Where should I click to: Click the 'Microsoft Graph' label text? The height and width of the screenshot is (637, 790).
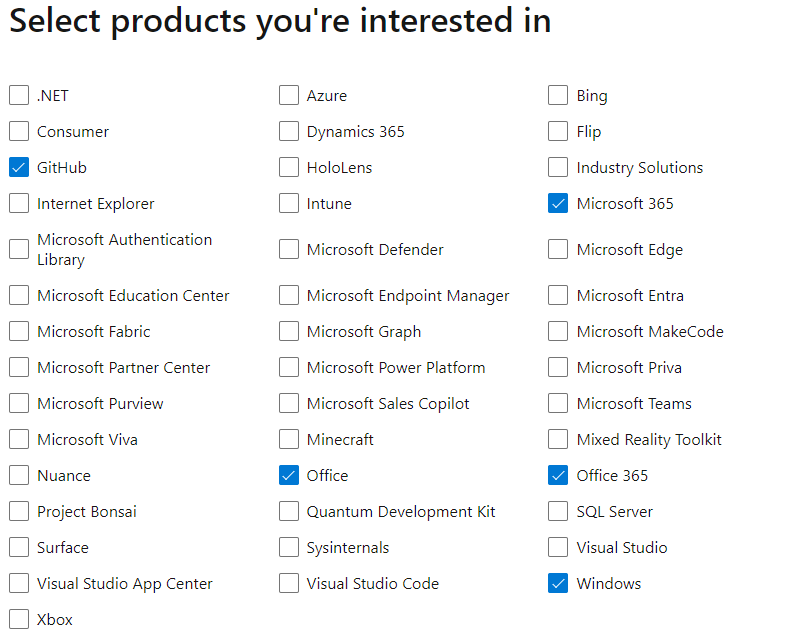coord(364,332)
